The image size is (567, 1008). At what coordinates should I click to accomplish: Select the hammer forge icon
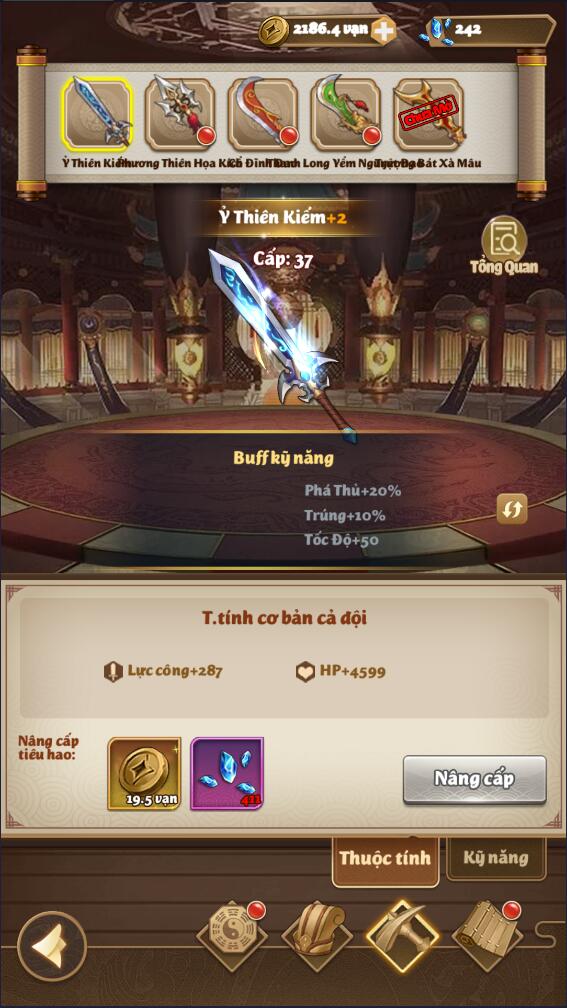(x=402, y=935)
